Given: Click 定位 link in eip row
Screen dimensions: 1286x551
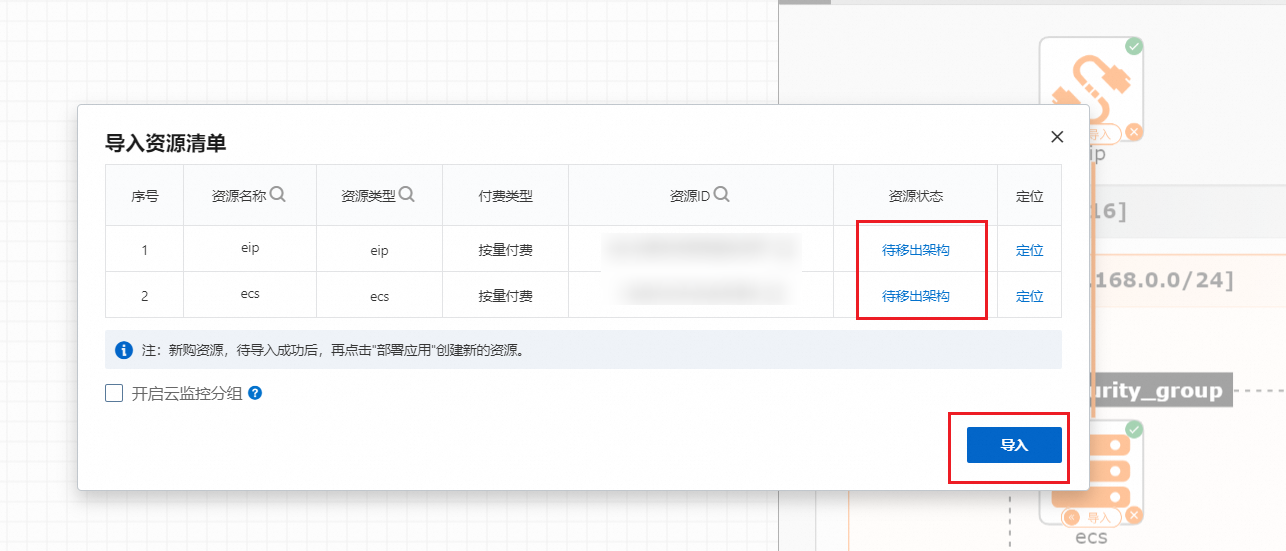Looking at the screenshot, I should [x=1030, y=250].
